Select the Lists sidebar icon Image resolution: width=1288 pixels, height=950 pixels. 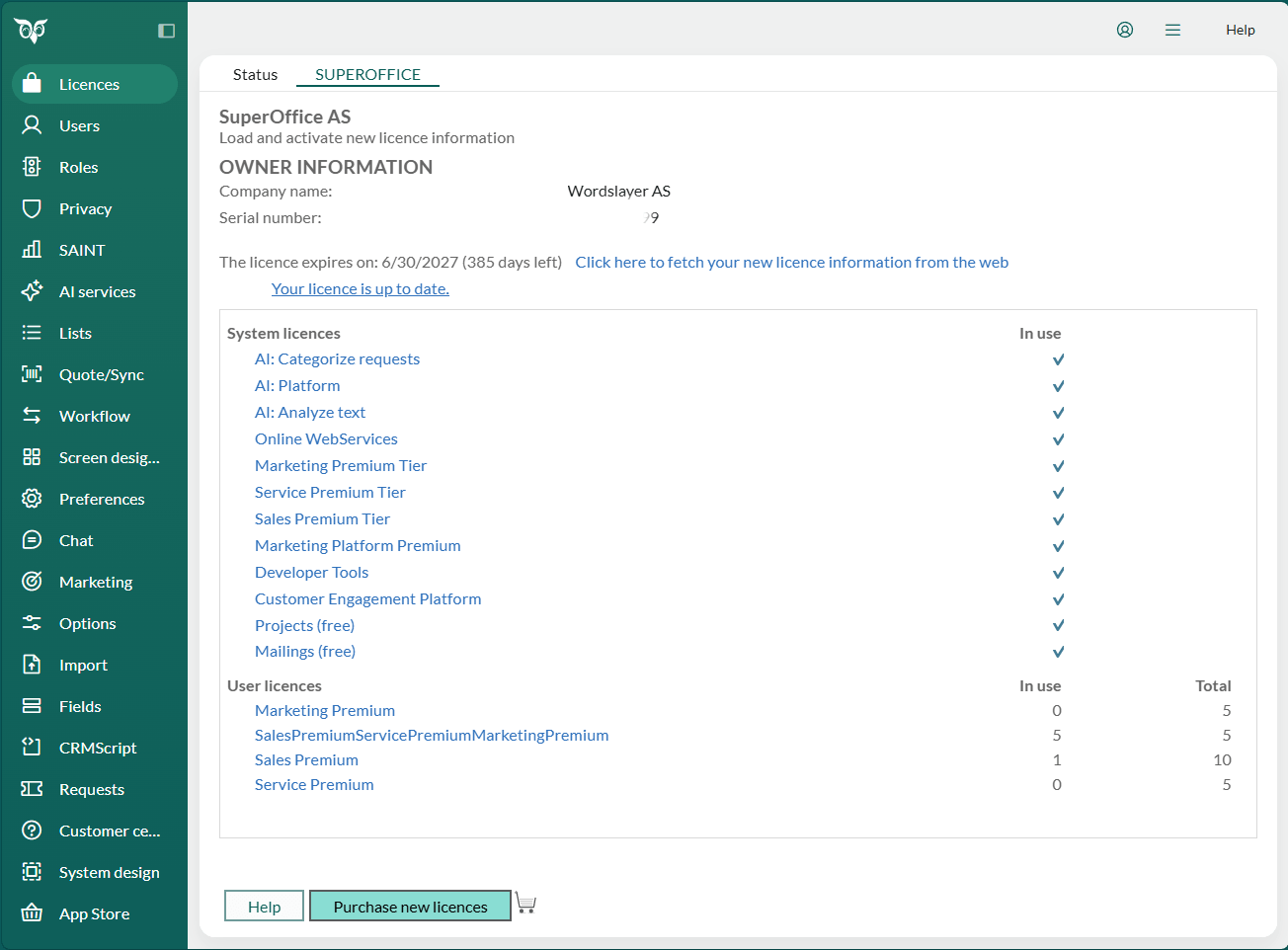(x=32, y=333)
